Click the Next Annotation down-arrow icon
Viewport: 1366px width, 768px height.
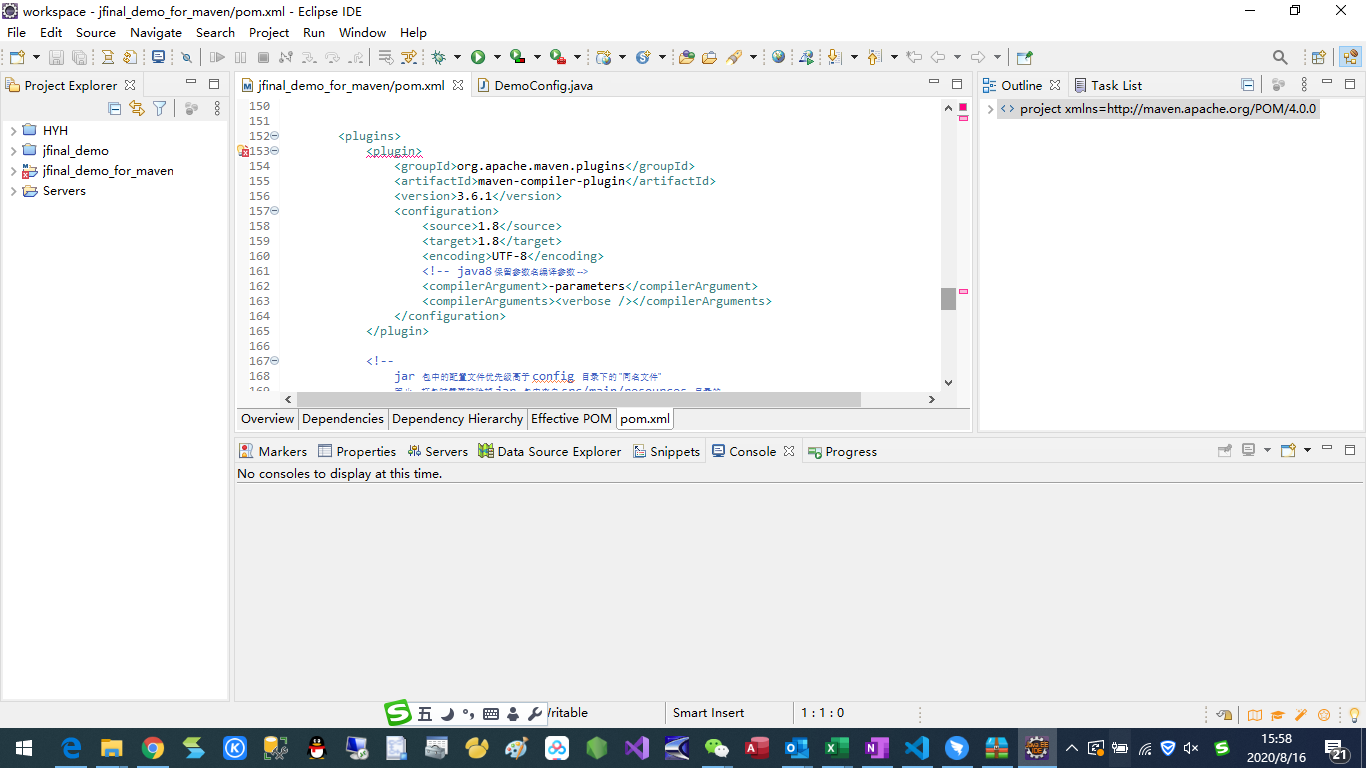click(x=833, y=58)
